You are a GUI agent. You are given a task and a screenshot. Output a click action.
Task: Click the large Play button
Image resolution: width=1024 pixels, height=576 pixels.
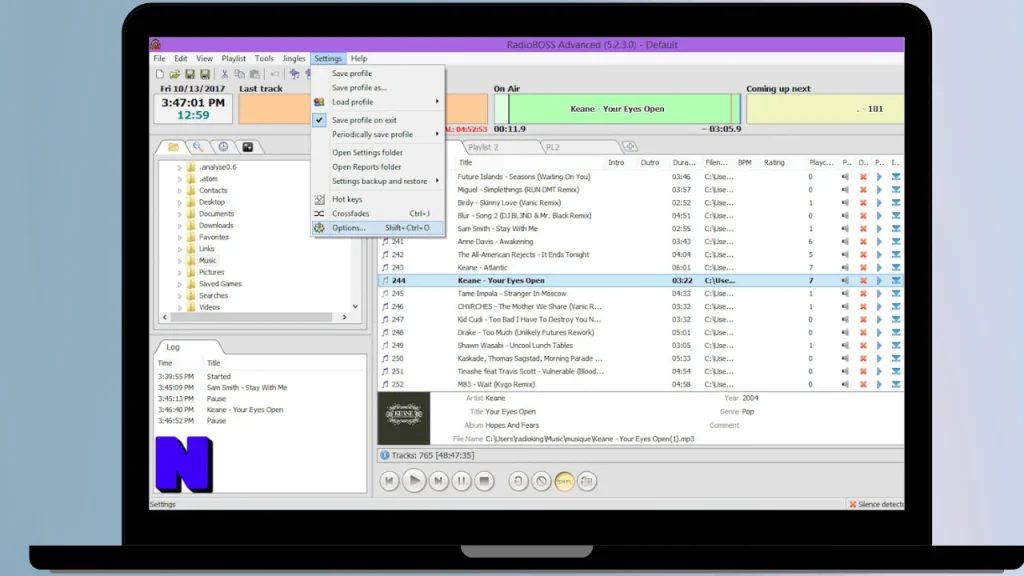click(414, 481)
